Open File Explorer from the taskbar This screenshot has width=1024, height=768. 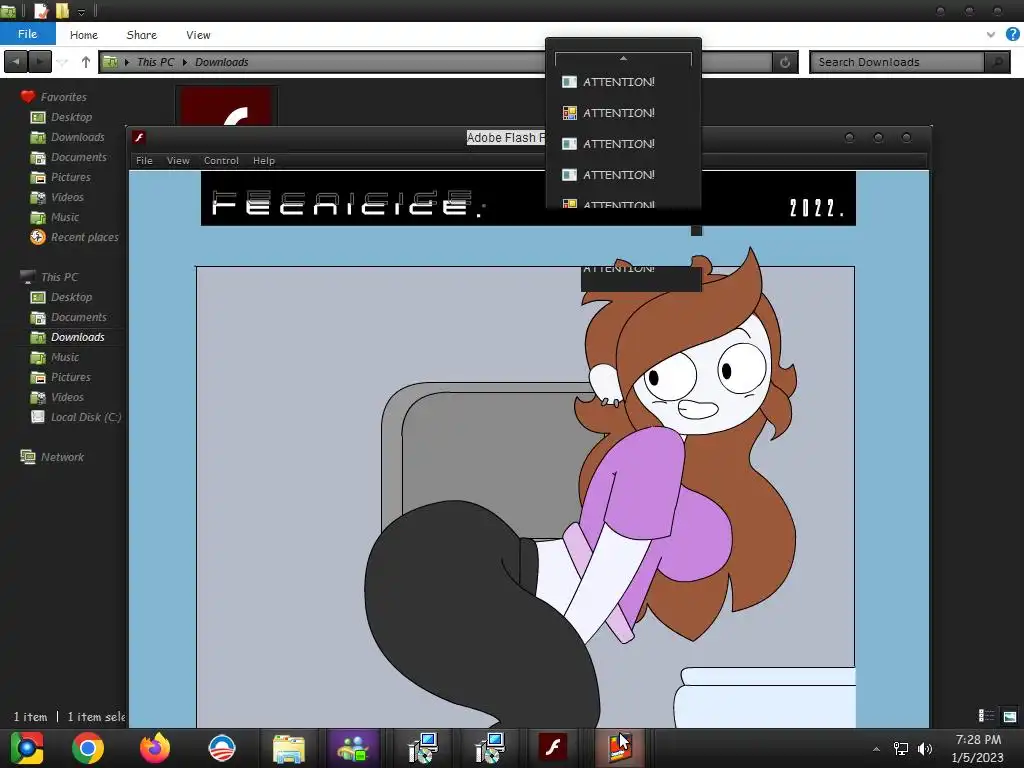[289, 748]
